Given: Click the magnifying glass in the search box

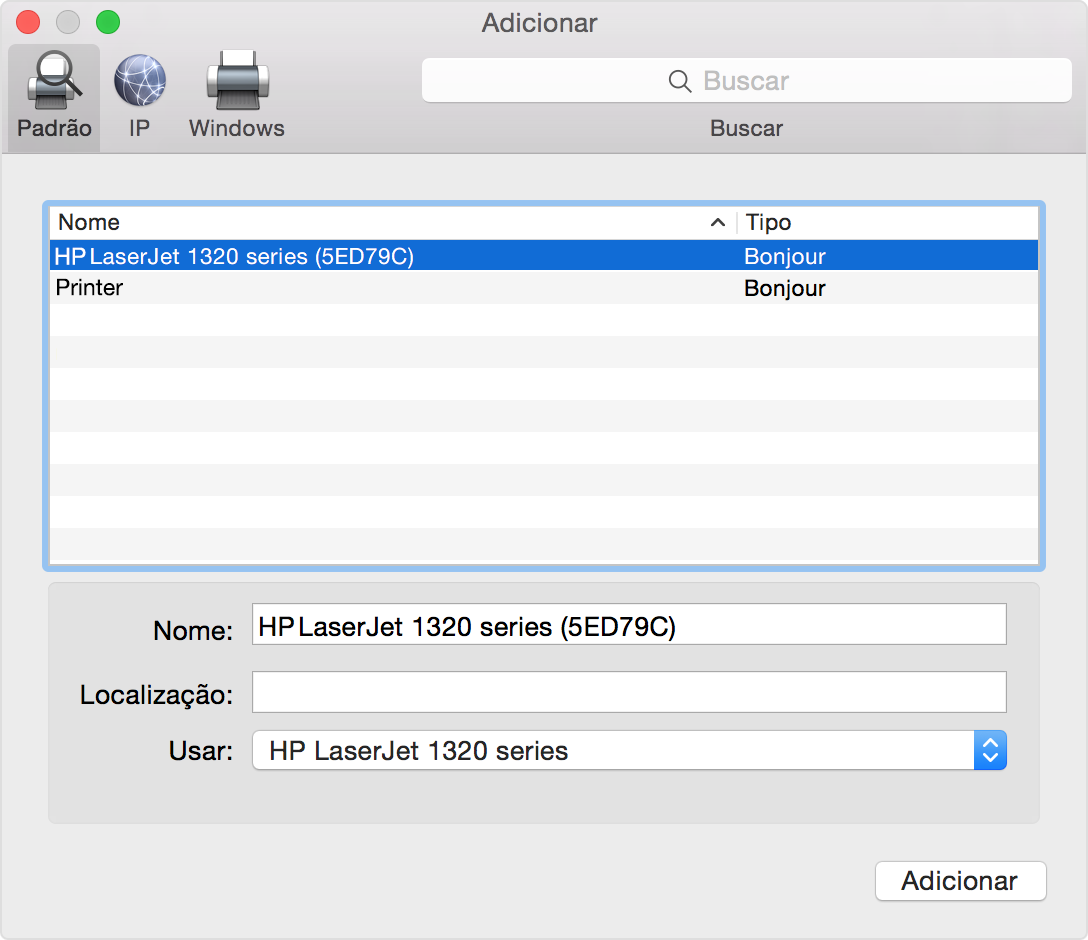Looking at the screenshot, I should point(680,81).
